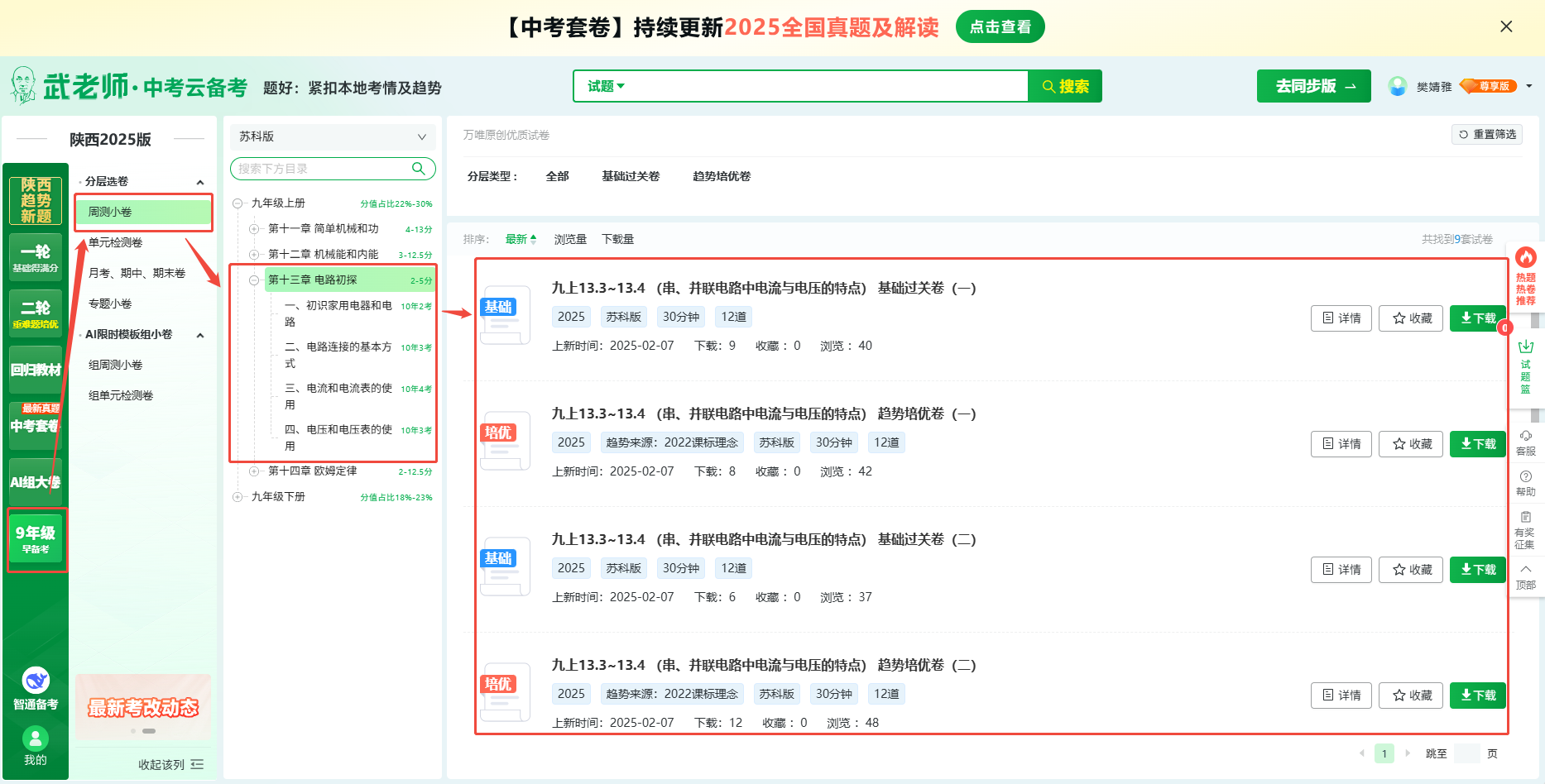Select the 趋势培优卷 filter tab
The height and width of the screenshot is (784, 1545).
click(x=722, y=176)
